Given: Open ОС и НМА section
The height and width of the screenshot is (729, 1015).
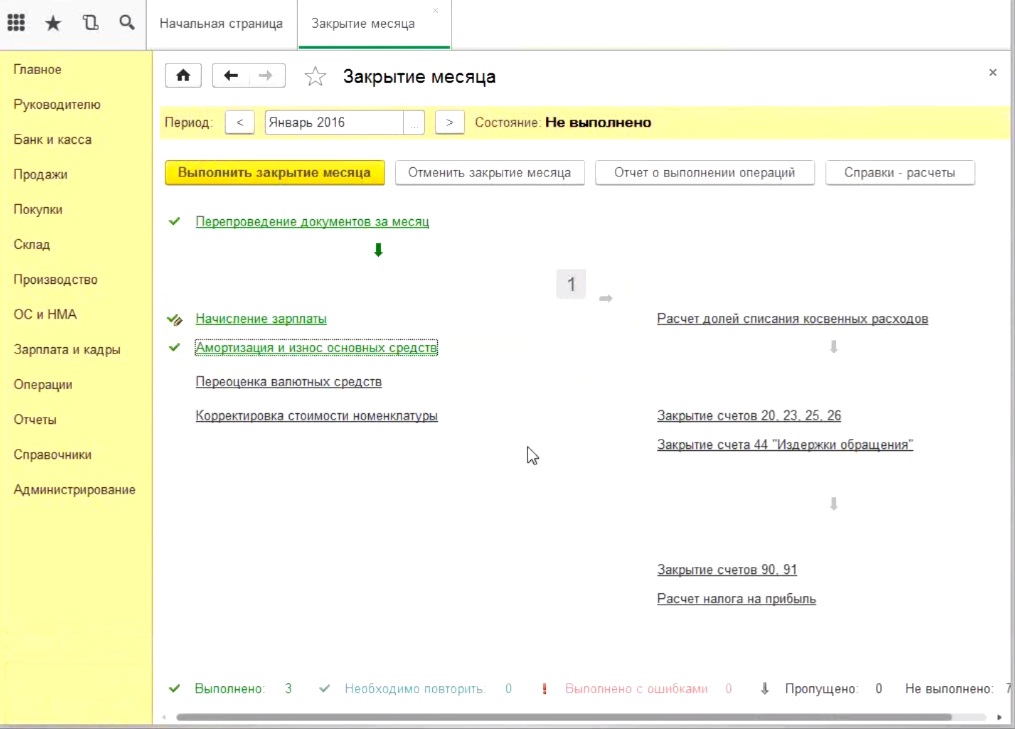Looking at the screenshot, I should [x=45, y=314].
